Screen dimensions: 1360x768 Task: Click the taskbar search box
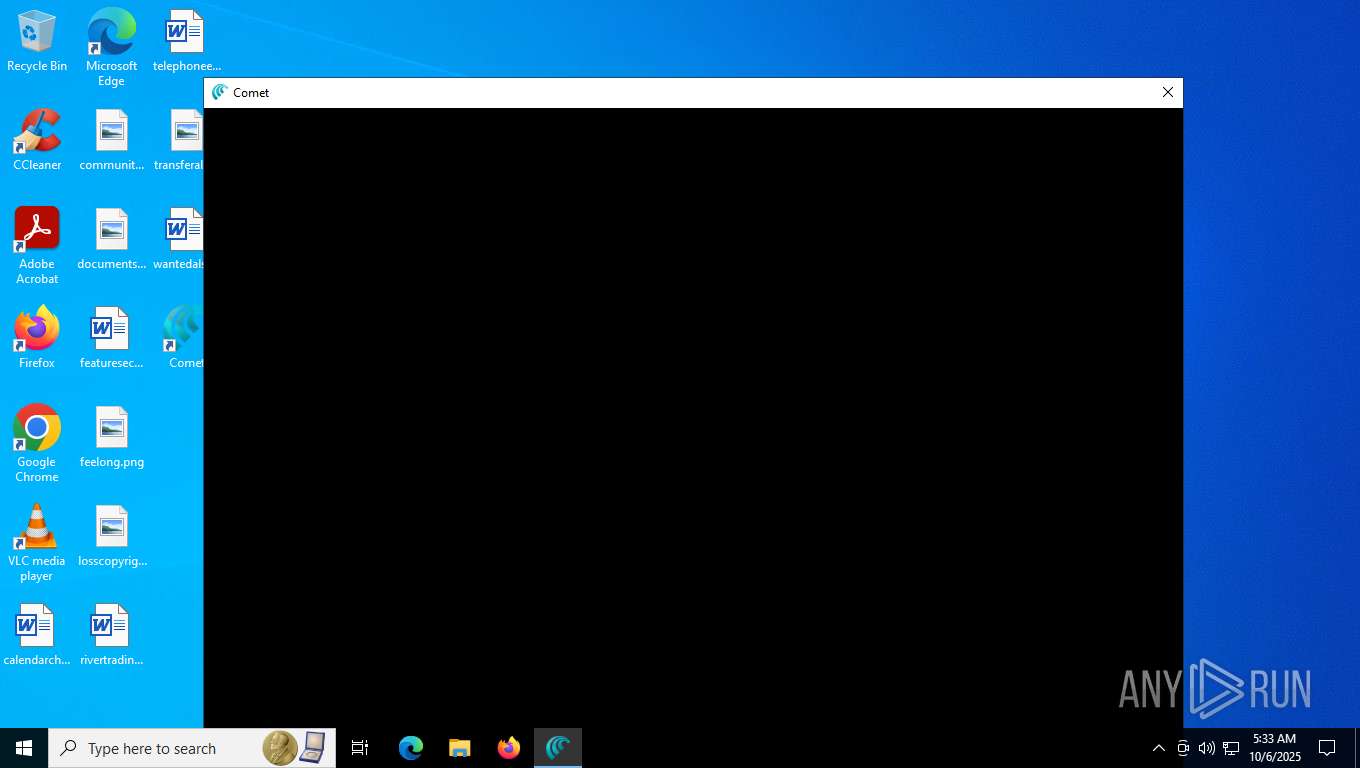pos(192,748)
